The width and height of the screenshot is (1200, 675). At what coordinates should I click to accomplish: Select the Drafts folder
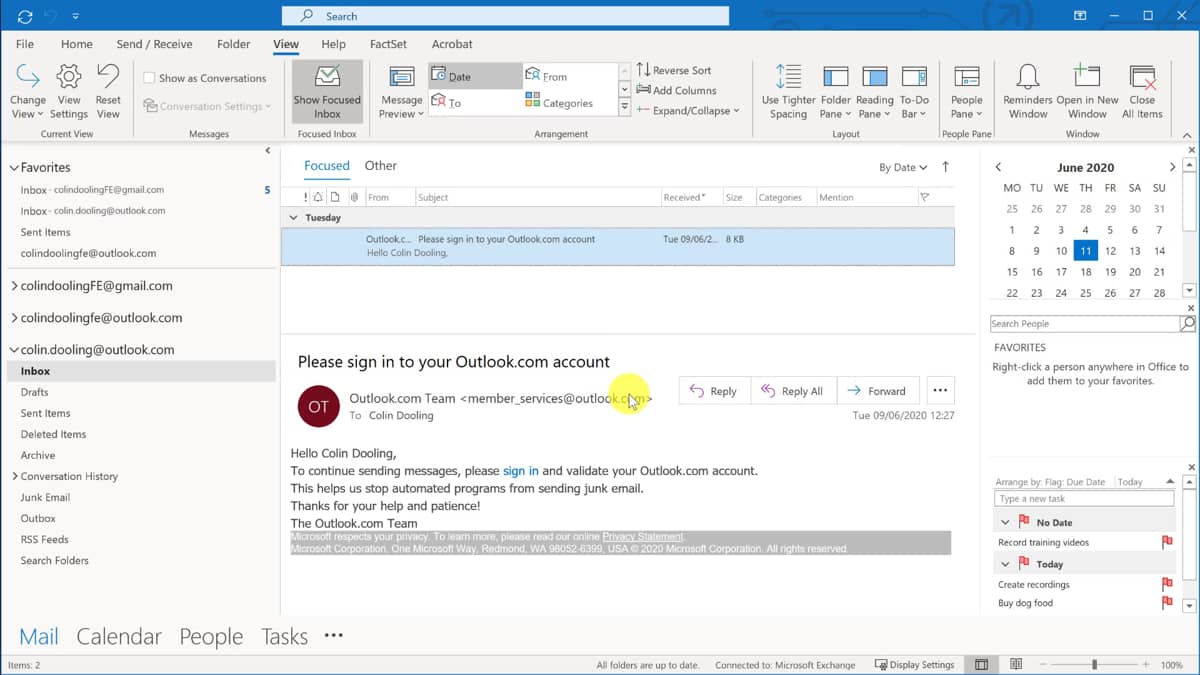(35, 392)
